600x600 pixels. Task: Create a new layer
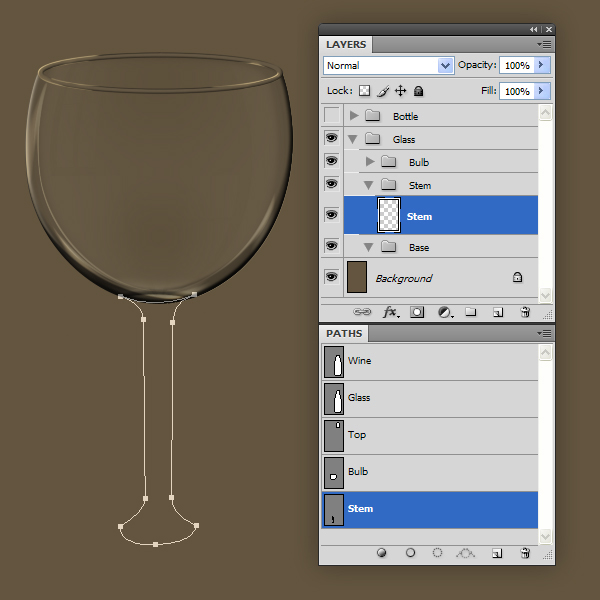[x=497, y=313]
